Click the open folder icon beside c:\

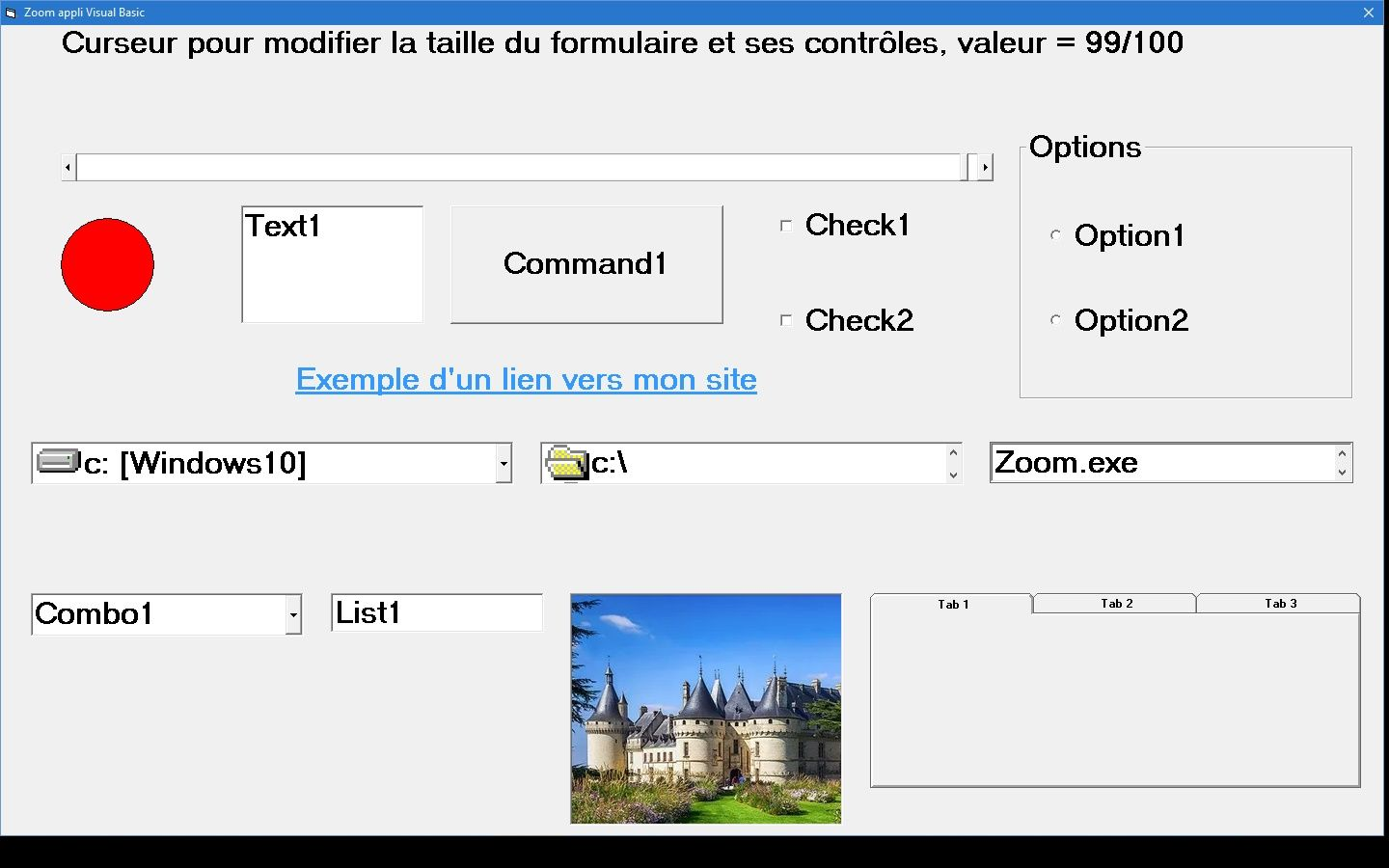pos(566,464)
